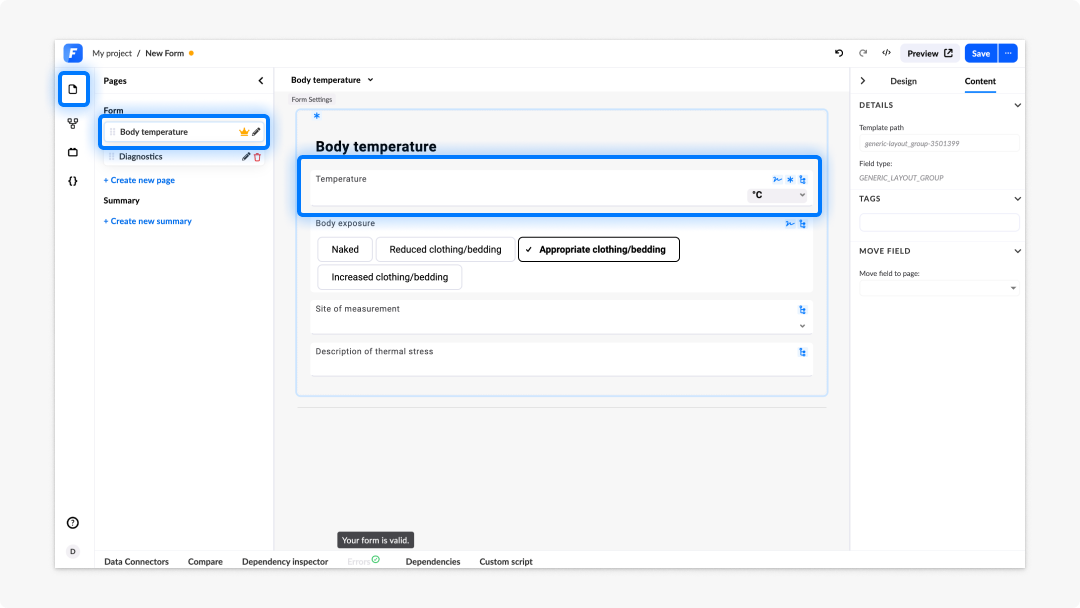The height and width of the screenshot is (608, 1080).
Task: Click the crown icon on Body temperature
Action: point(244,132)
